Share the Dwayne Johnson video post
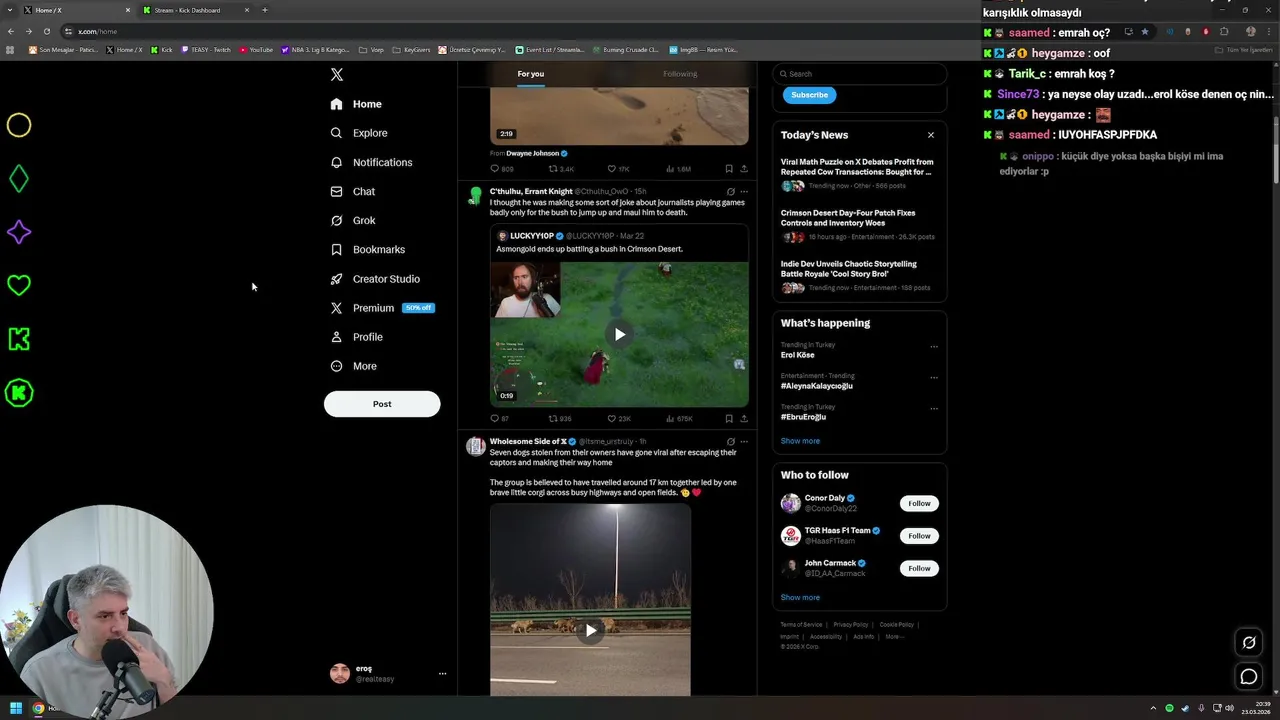The width and height of the screenshot is (1280, 720). [x=744, y=169]
